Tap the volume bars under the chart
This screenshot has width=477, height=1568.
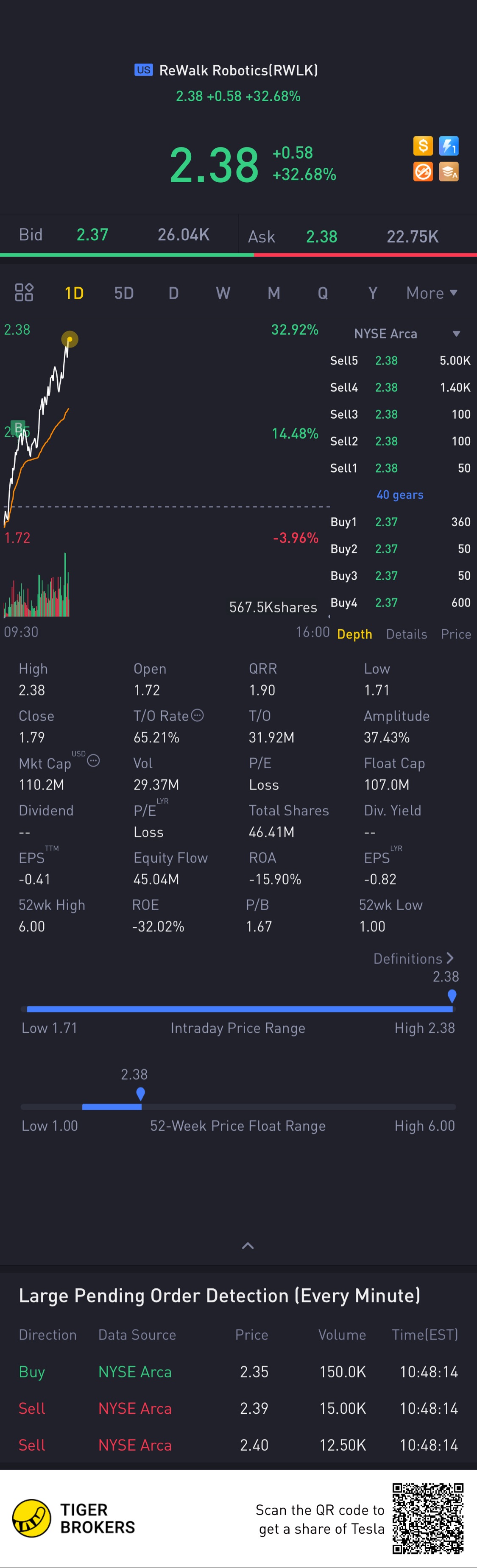(36, 586)
